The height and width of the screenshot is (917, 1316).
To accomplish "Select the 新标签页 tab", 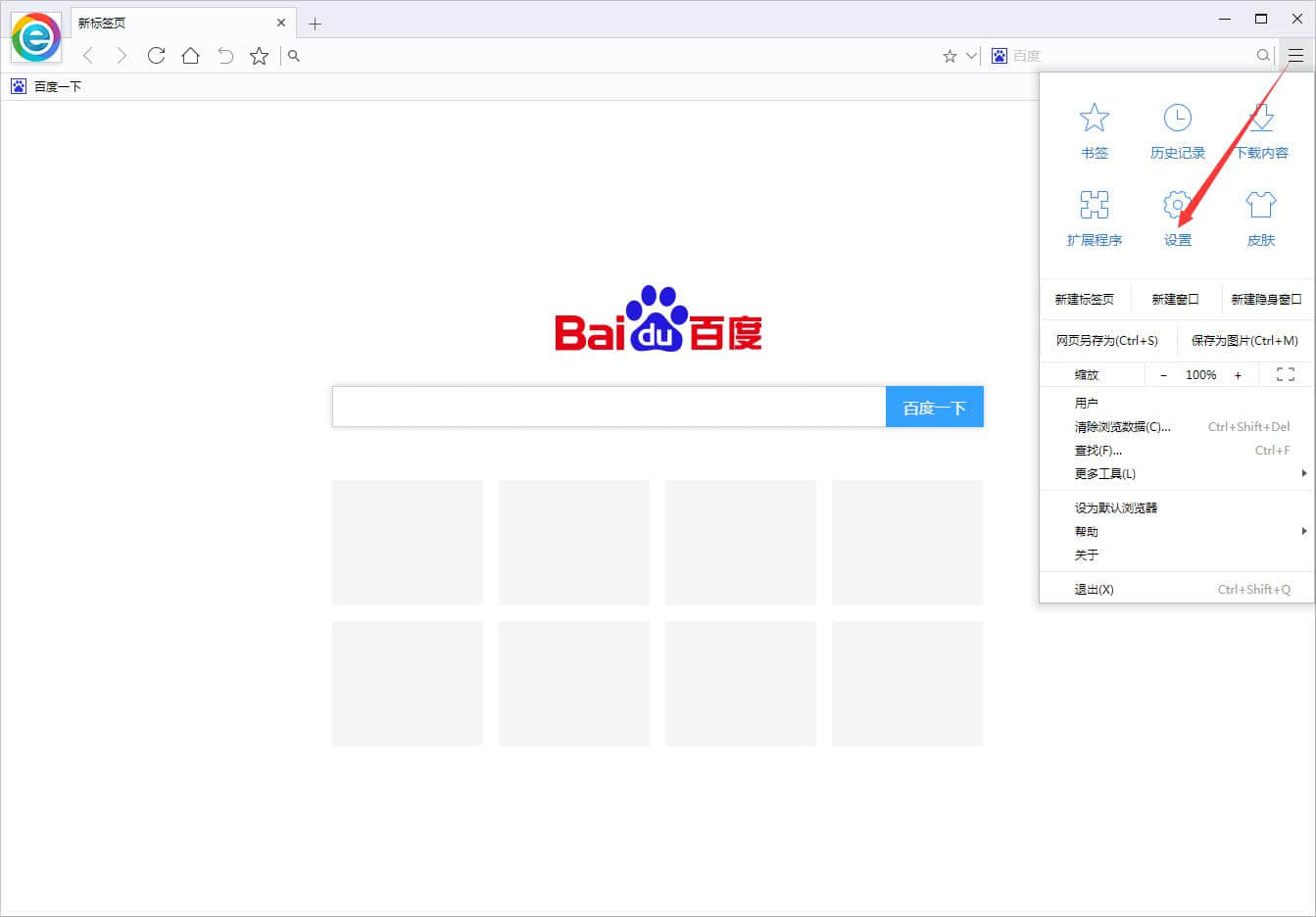I will click(183, 23).
